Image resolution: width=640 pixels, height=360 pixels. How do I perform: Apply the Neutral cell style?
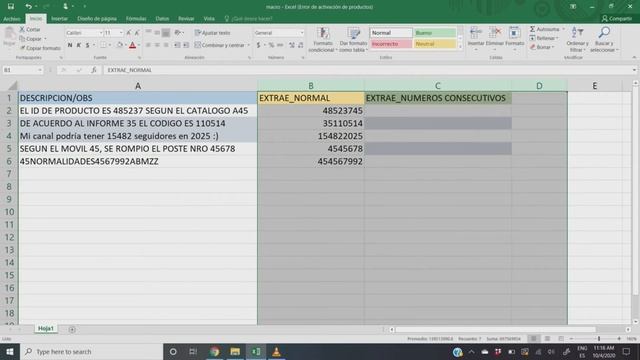pyautogui.click(x=435, y=44)
